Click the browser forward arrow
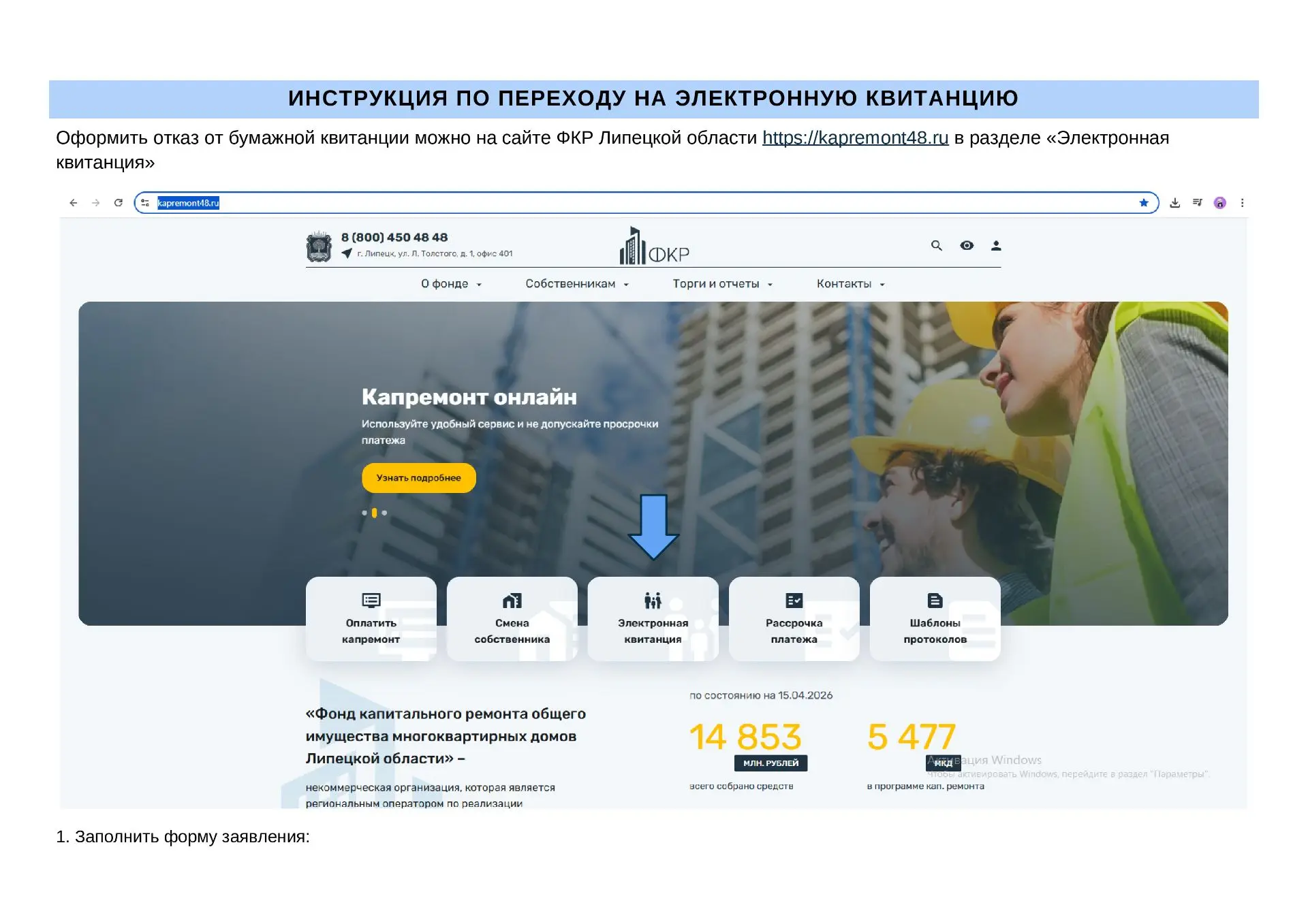 96,203
